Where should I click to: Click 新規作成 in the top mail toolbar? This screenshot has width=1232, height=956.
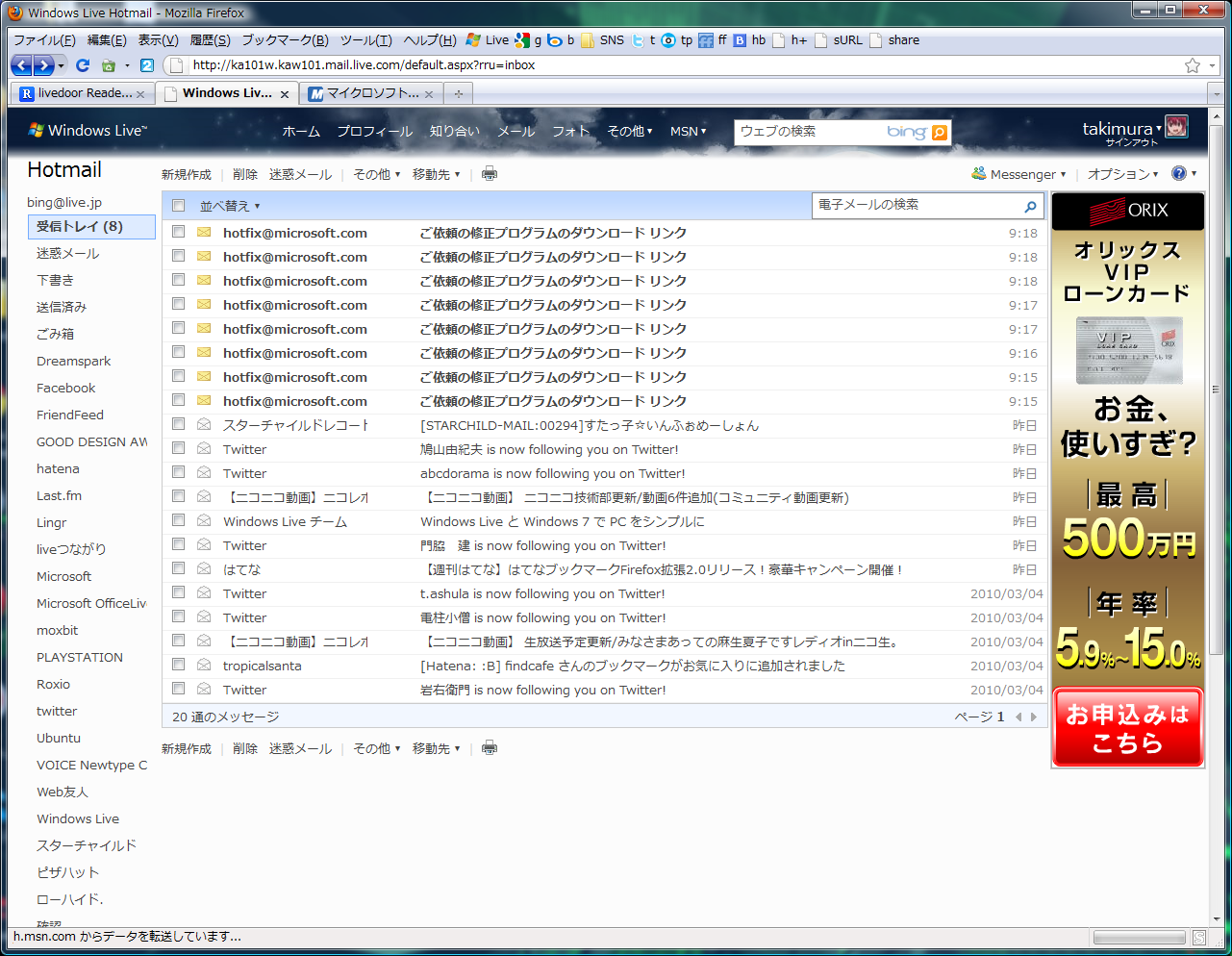187,174
